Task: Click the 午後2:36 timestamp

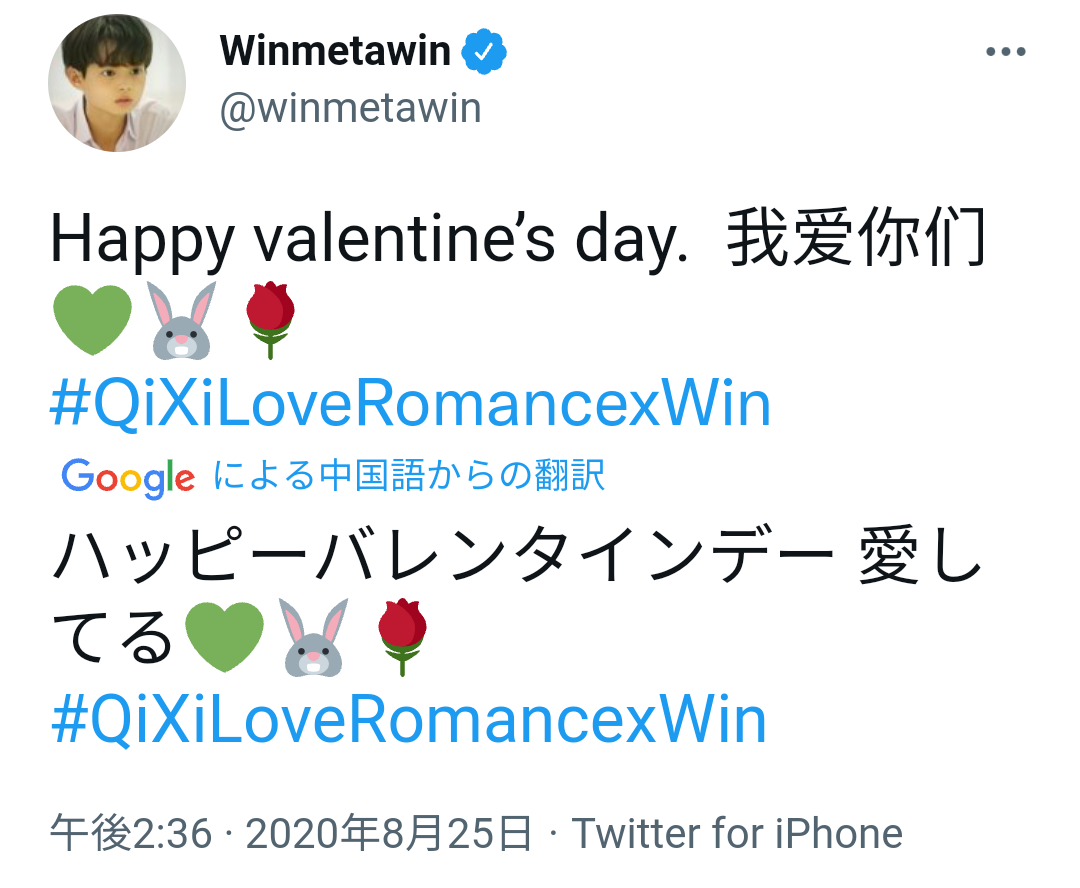Action: (131, 833)
